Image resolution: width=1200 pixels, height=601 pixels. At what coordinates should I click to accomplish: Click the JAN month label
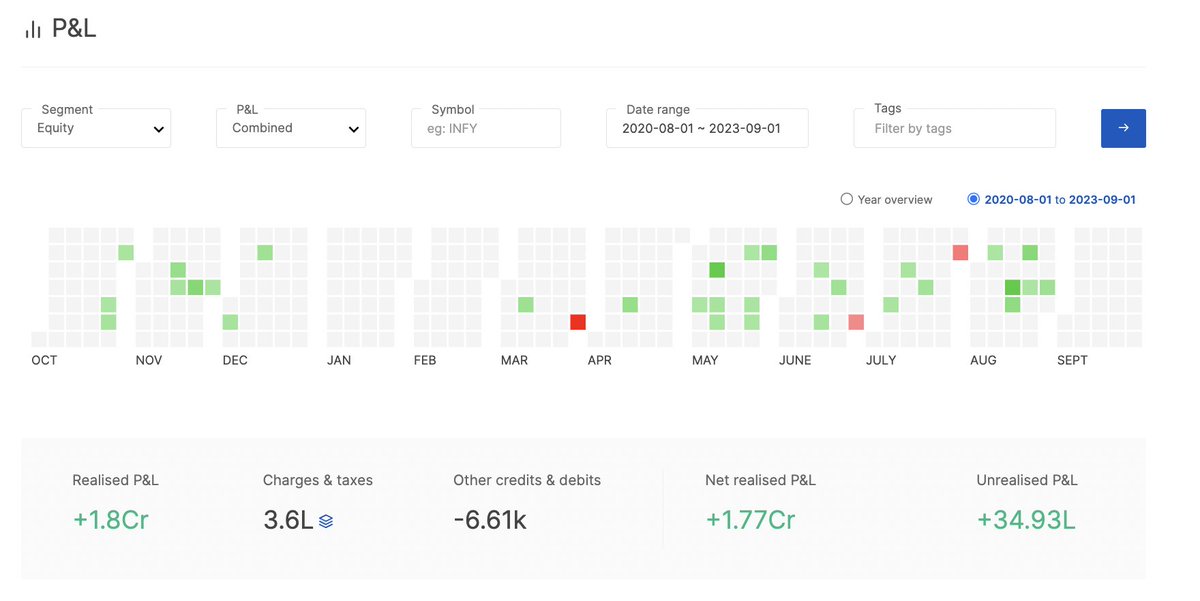339,360
